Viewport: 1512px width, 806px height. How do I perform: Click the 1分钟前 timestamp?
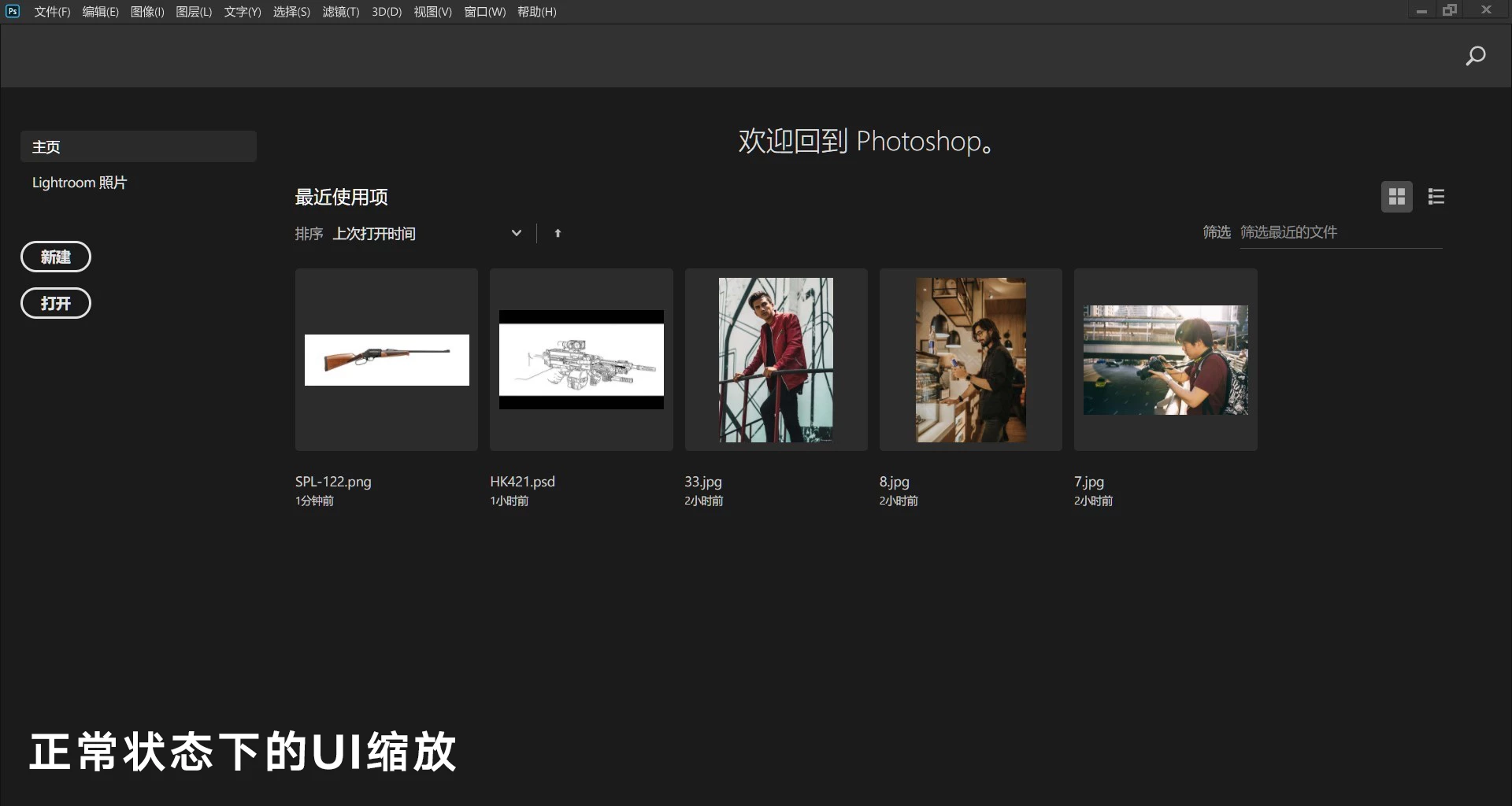(x=314, y=501)
